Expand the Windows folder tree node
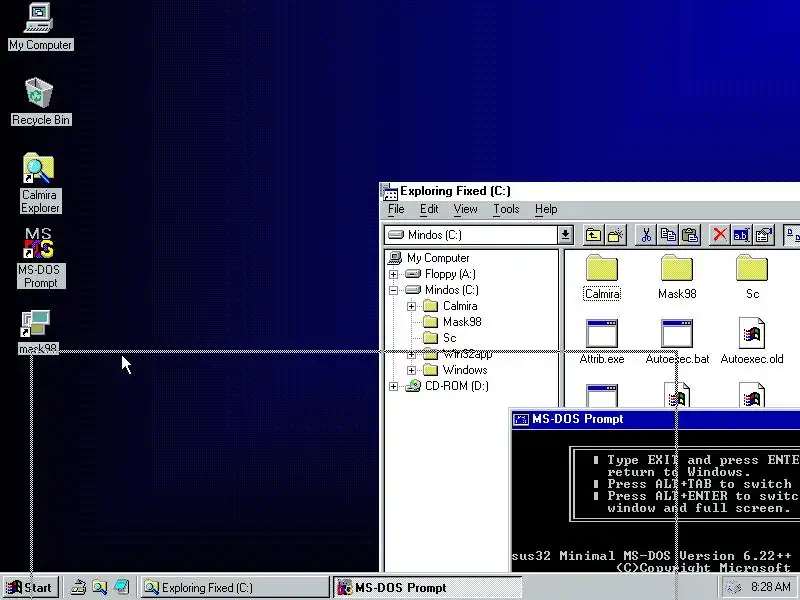The height and width of the screenshot is (600, 800). pos(411,370)
